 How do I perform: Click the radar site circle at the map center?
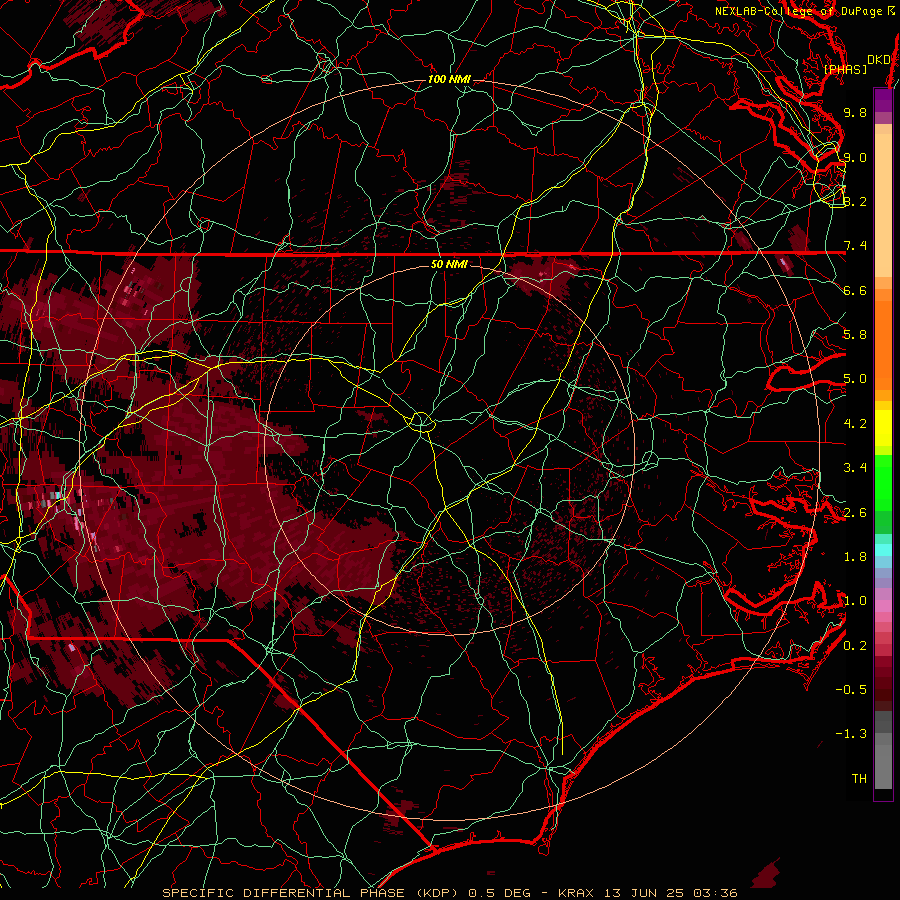click(x=421, y=421)
